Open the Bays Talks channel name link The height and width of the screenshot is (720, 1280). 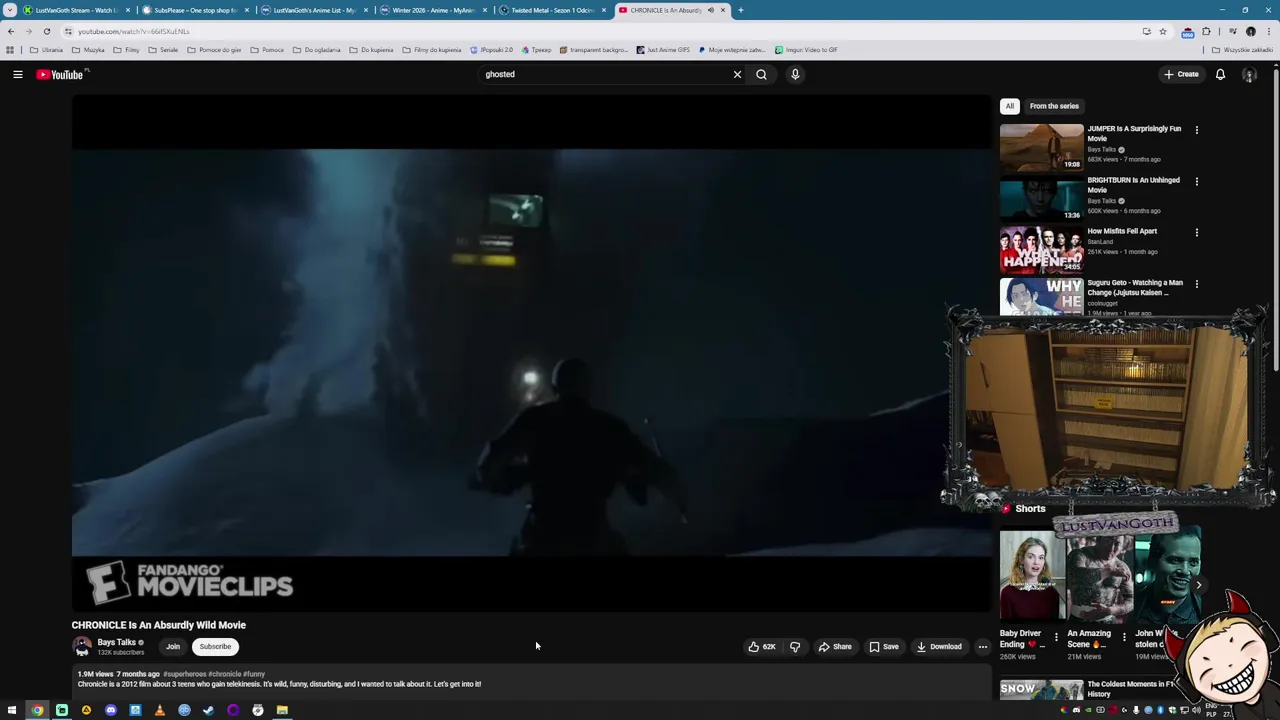(x=116, y=642)
